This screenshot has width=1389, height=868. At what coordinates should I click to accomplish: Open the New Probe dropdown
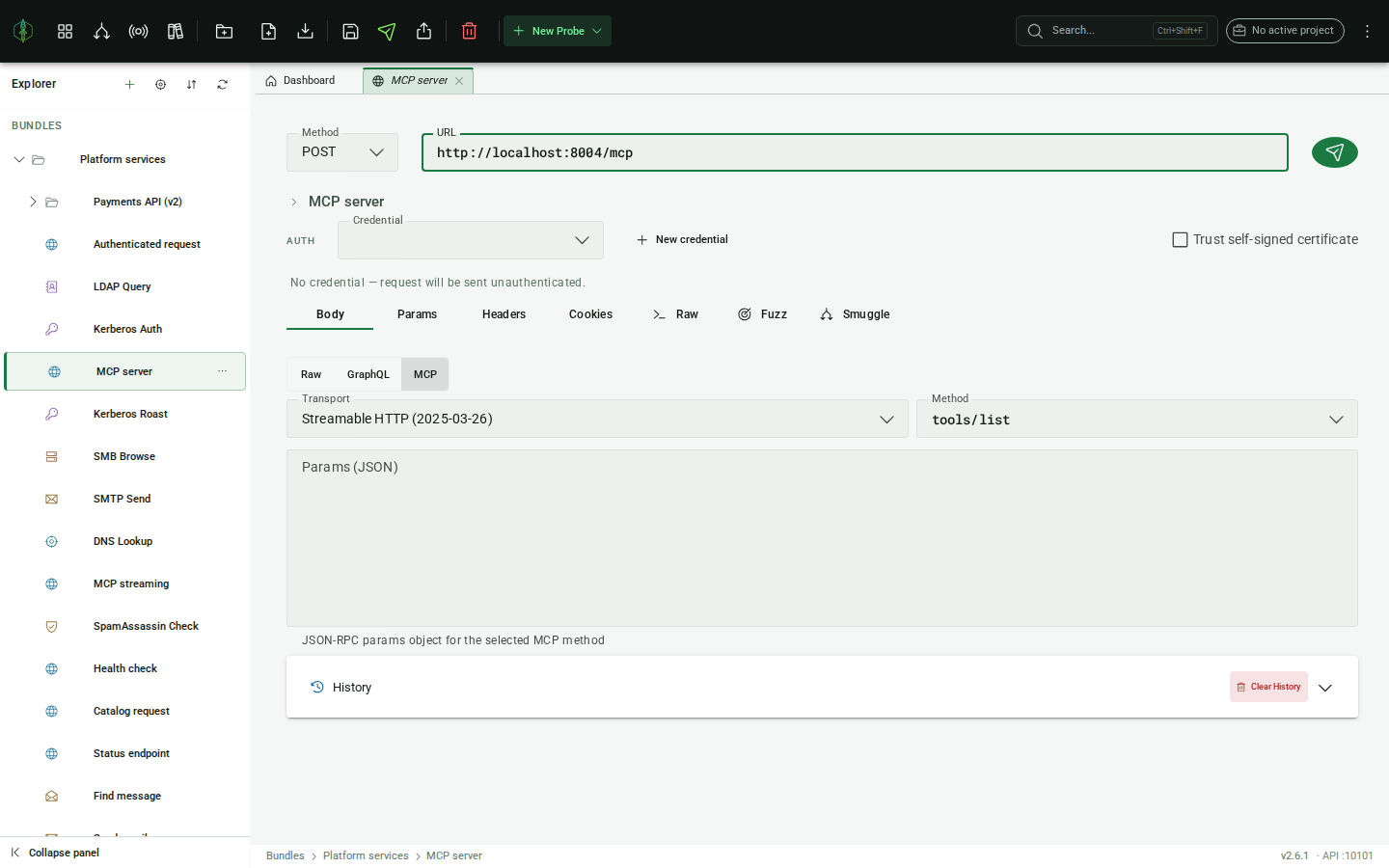click(558, 31)
